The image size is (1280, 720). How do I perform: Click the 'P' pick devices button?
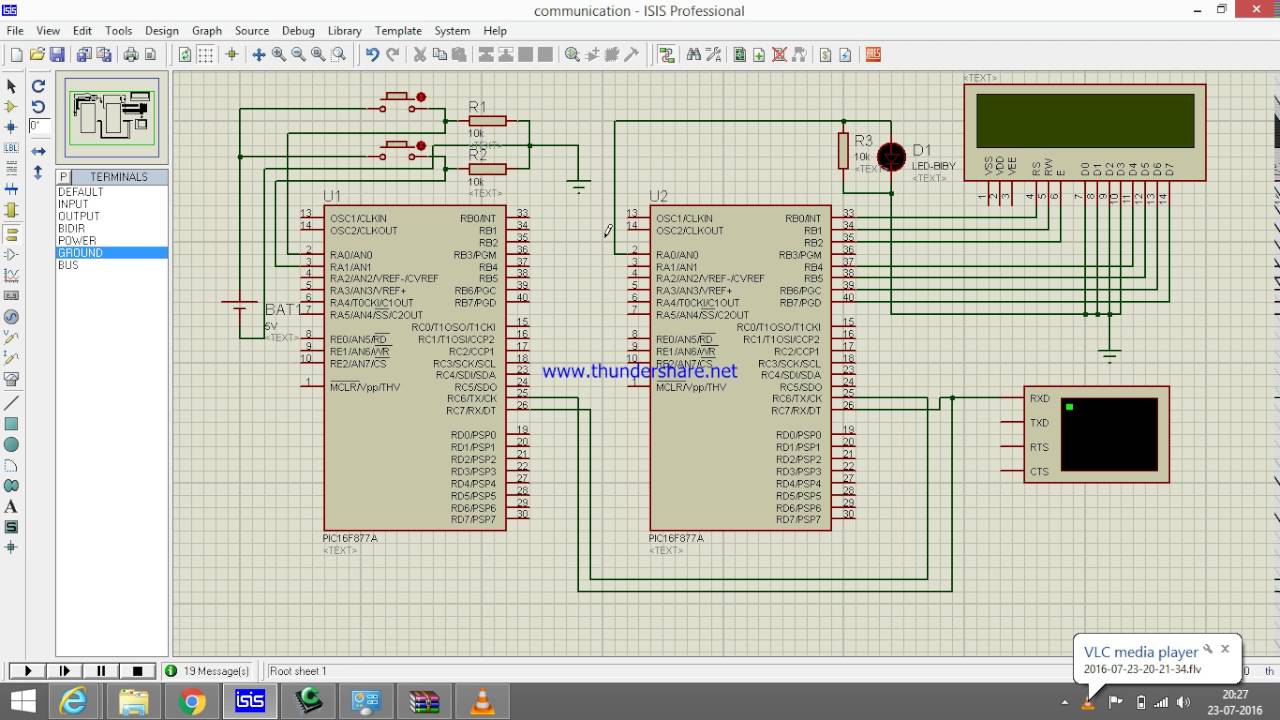coord(64,177)
